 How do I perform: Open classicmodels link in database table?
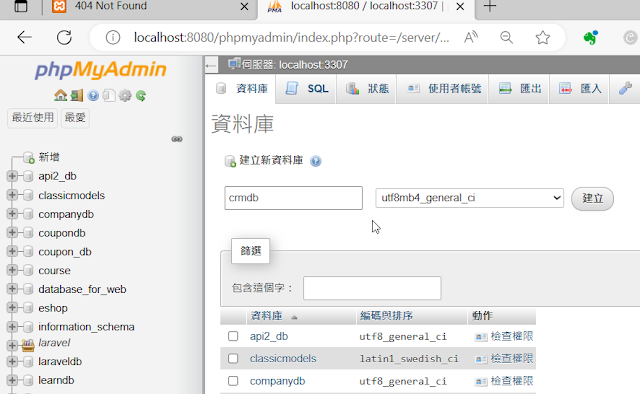283,358
